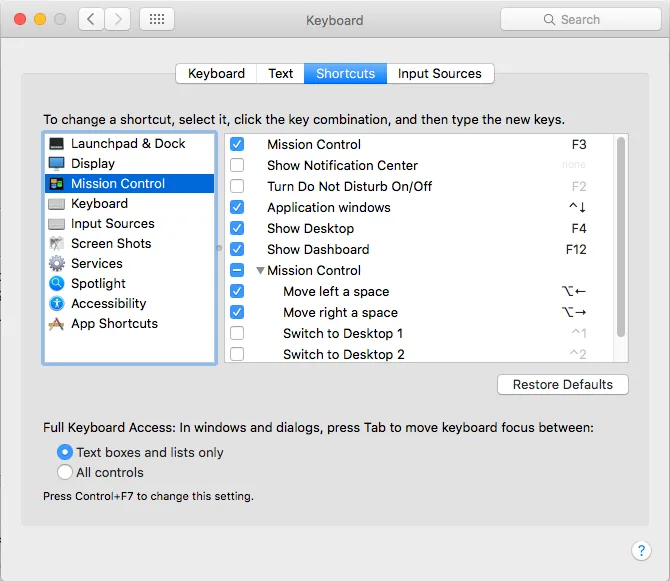The image size is (670, 581).
Task: Open the help question mark button
Action: [x=641, y=550]
